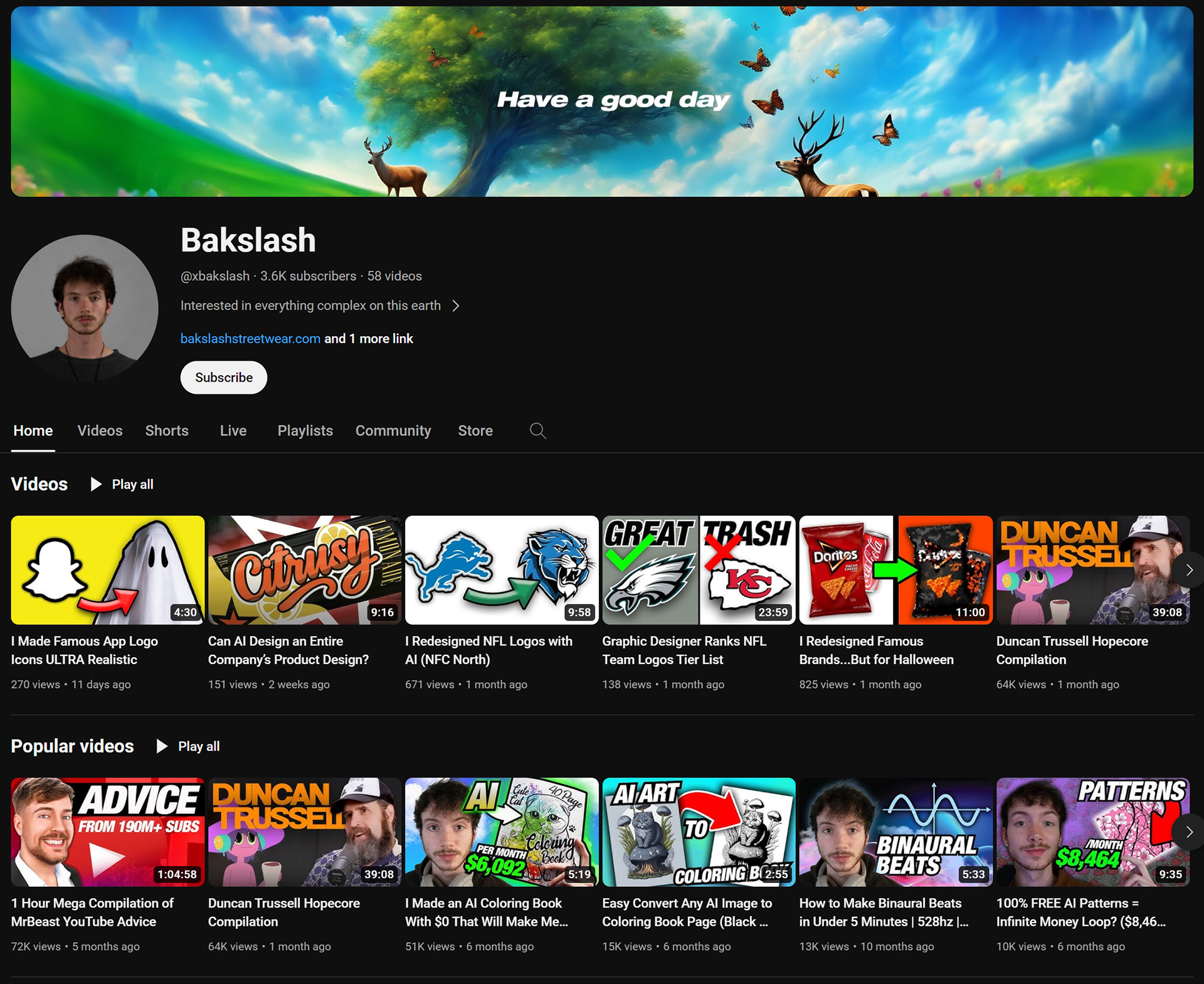Open Binaural Beats video thumbnail
The width and height of the screenshot is (1204, 984).
895,832
